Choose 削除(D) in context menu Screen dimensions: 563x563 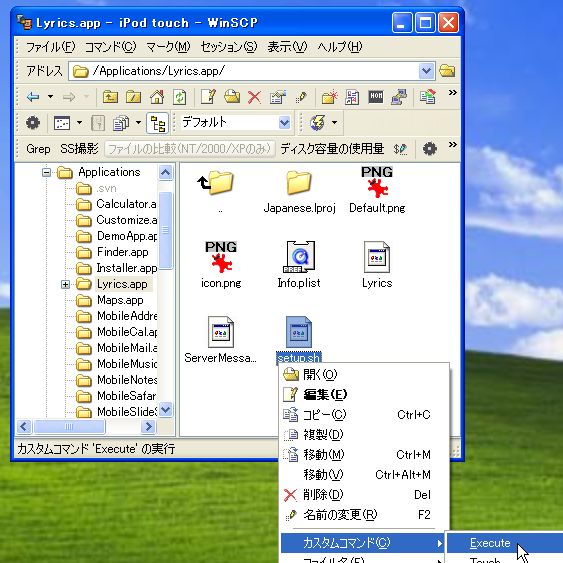[364, 495]
